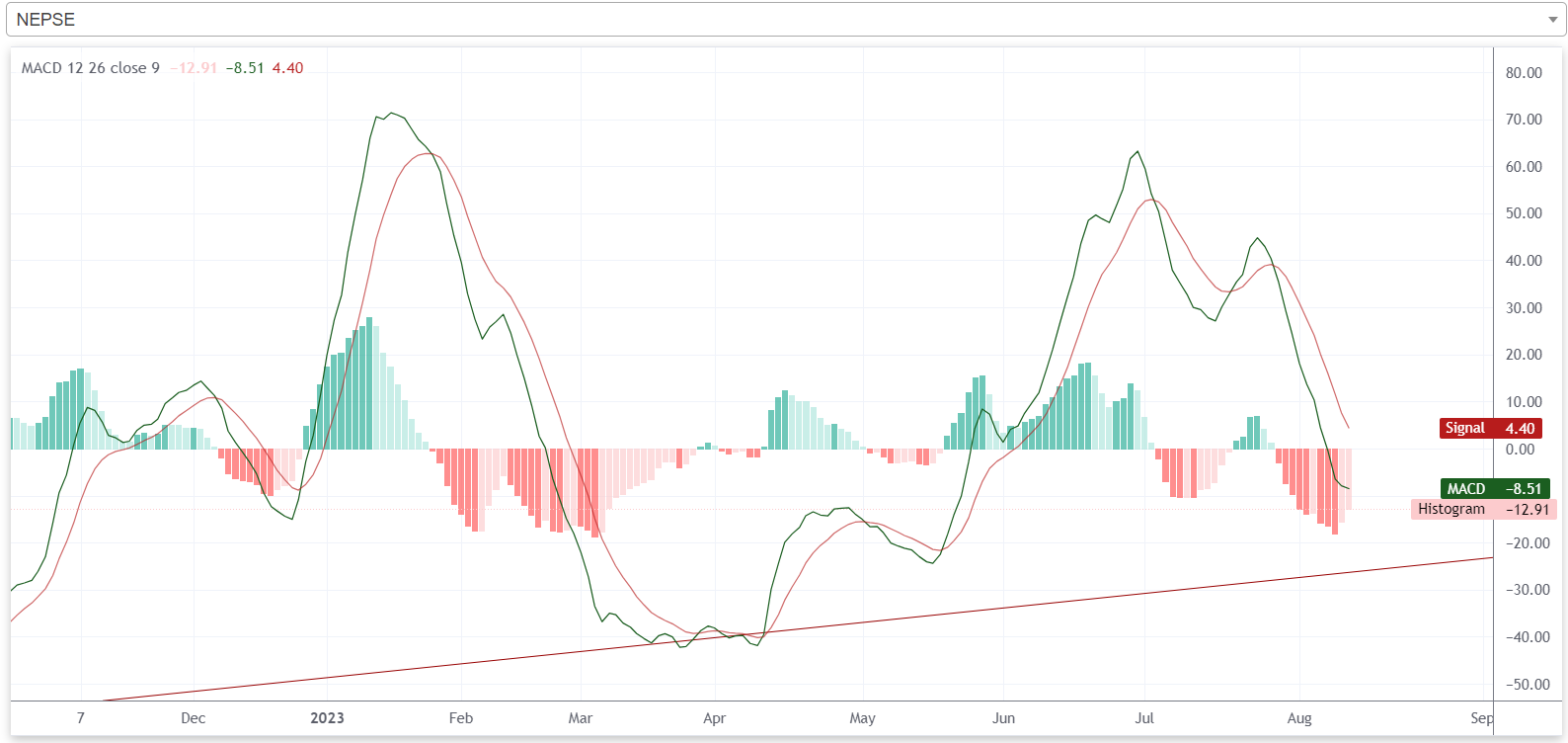Click the Feb label on time axis
The image size is (1568, 743).
click(461, 718)
